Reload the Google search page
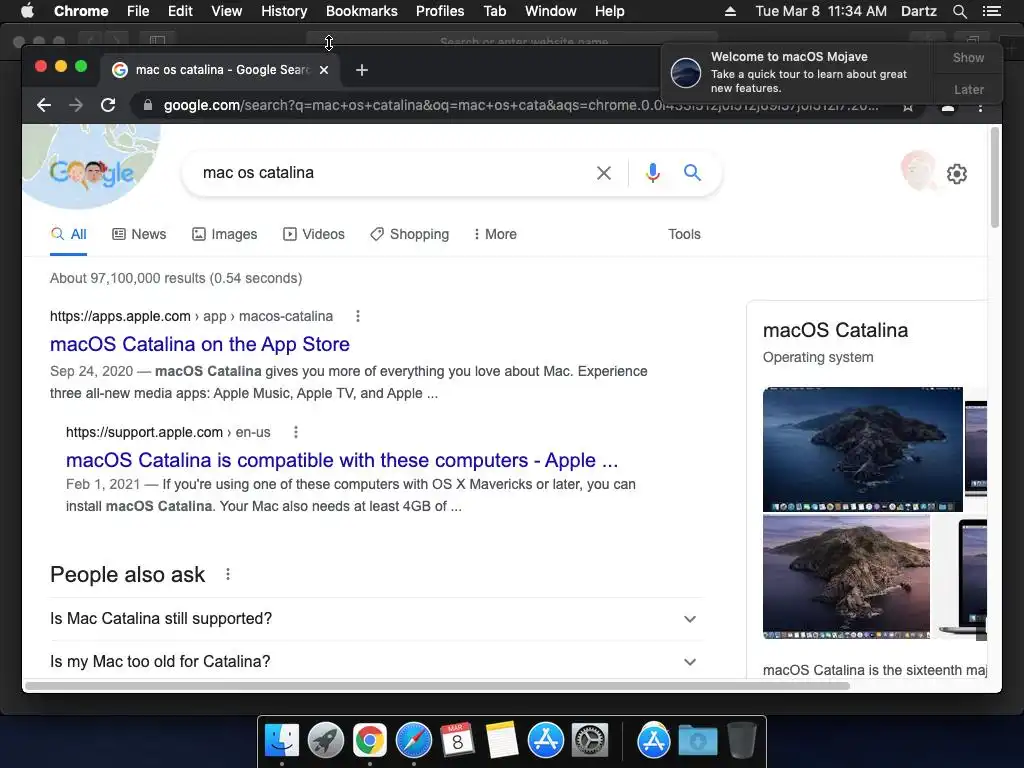The height and width of the screenshot is (768, 1024). point(108,105)
